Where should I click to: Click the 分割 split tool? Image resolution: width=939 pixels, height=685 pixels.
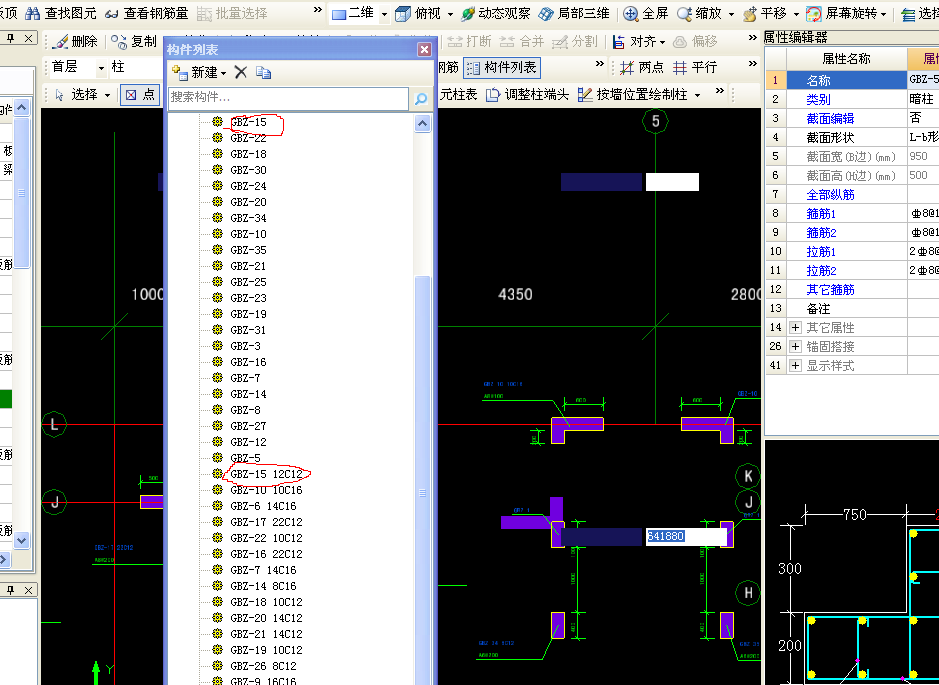[575, 41]
